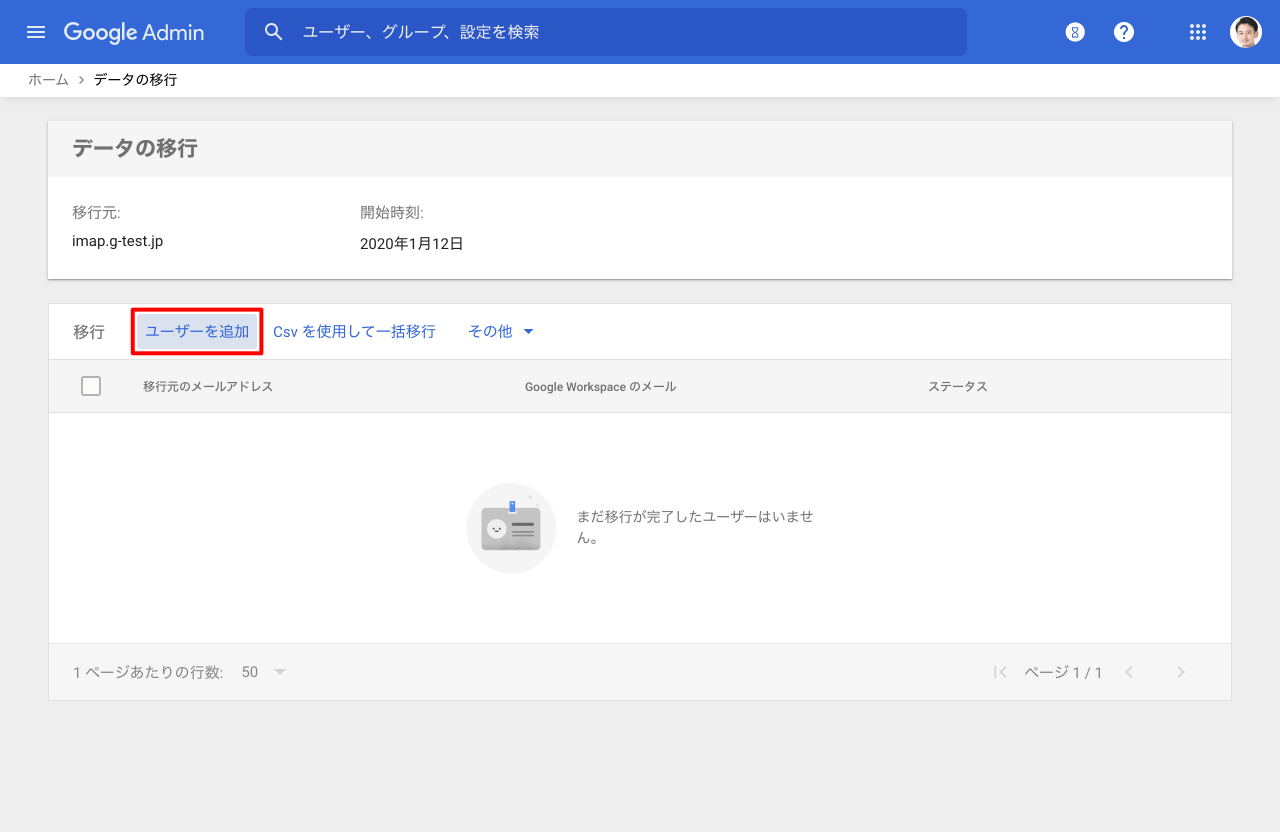Click the データの移行 card heading

[135, 149]
